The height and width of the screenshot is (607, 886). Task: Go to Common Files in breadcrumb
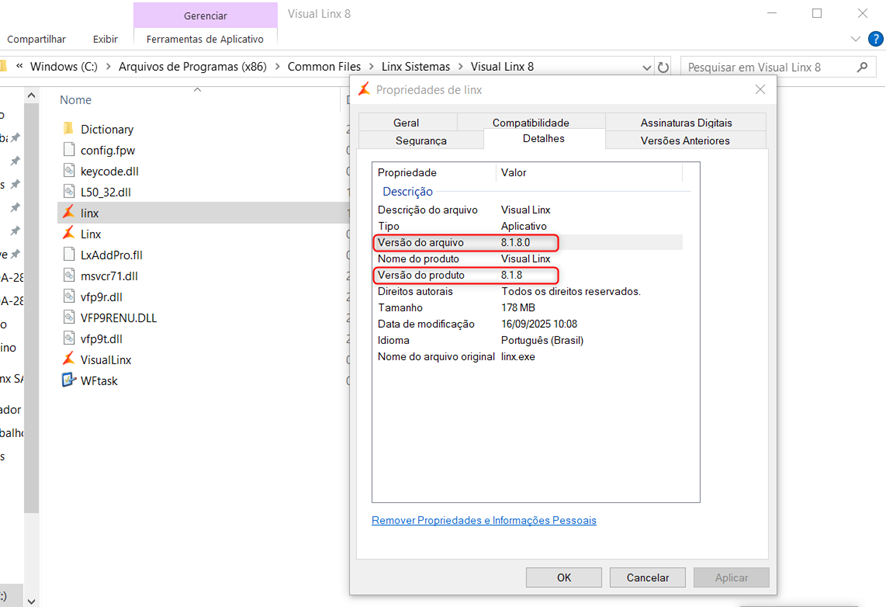coord(324,67)
